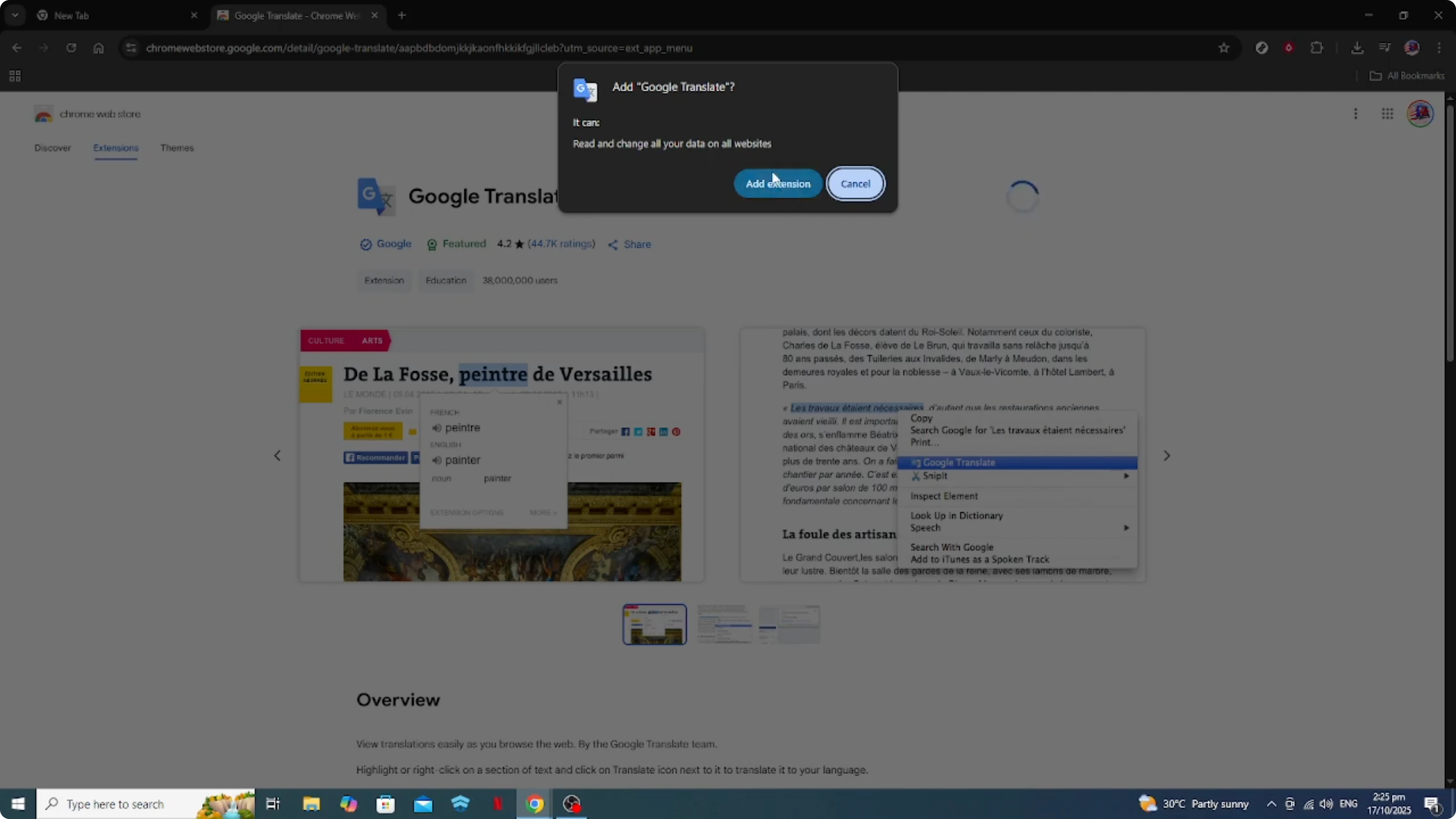Viewport: 1456px width, 819px height.
Task: Open web store more options menu
Action: point(1356,114)
